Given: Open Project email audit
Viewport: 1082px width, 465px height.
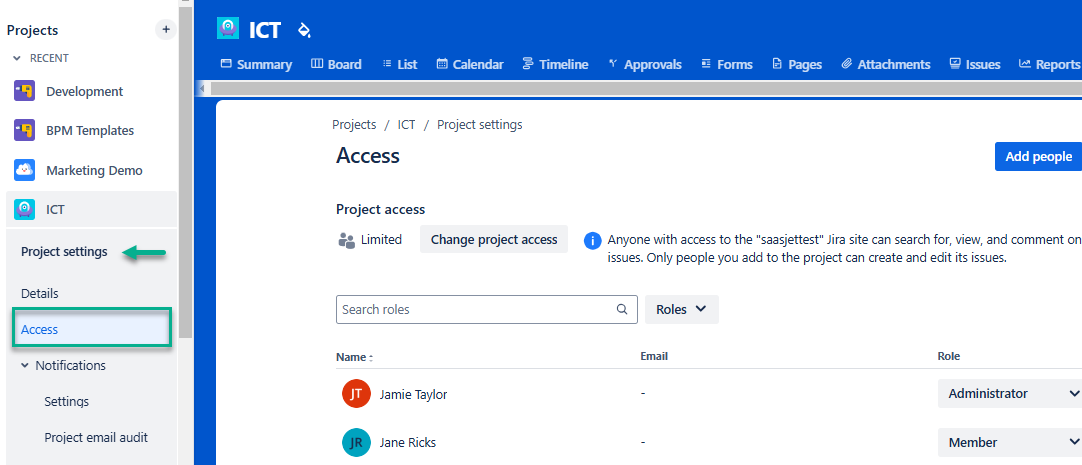Looking at the screenshot, I should pos(96,437).
